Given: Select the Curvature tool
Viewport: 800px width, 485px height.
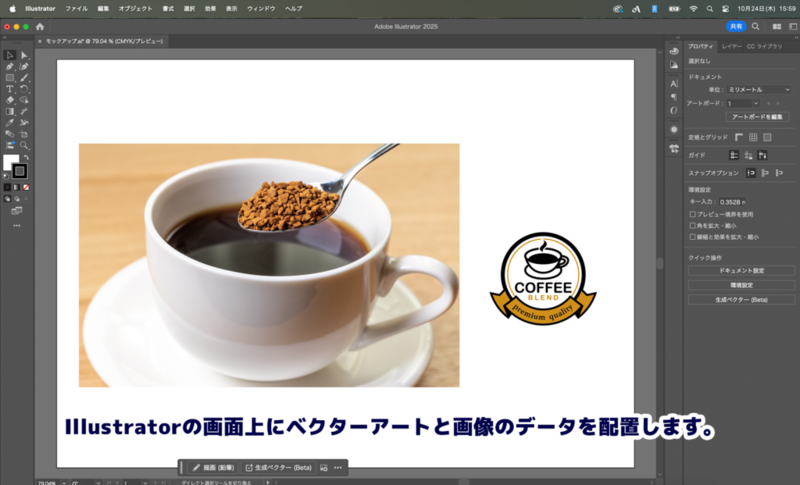Looking at the screenshot, I should click(24, 66).
